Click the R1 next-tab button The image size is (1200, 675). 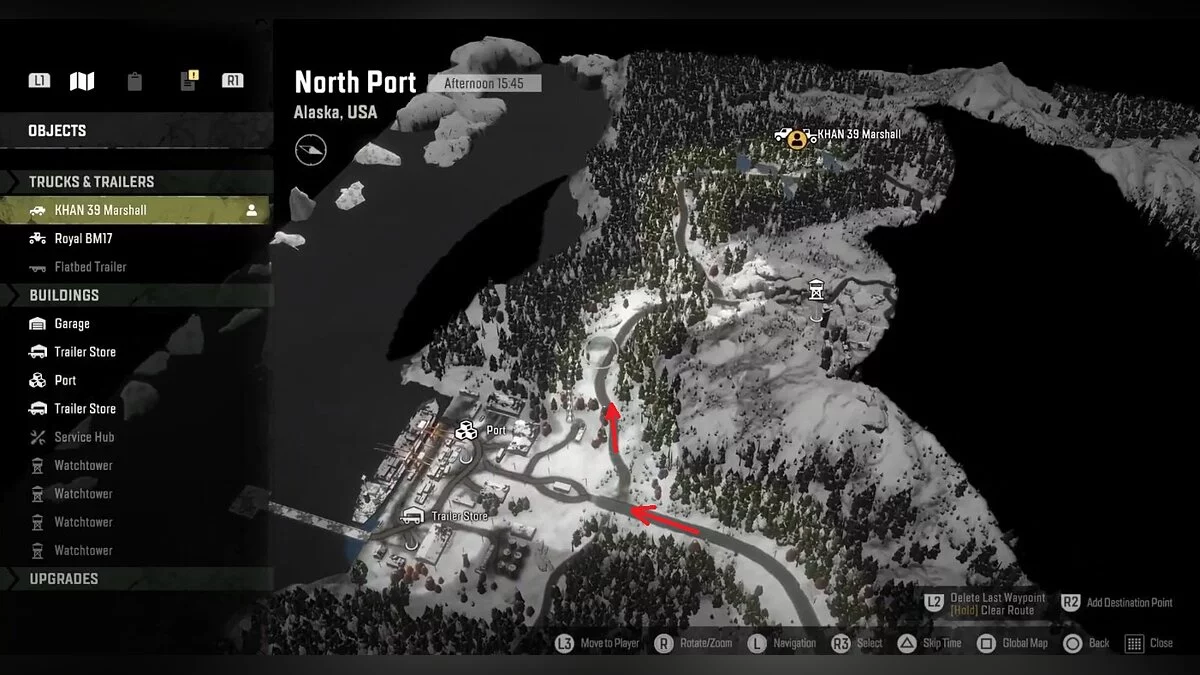click(x=232, y=81)
